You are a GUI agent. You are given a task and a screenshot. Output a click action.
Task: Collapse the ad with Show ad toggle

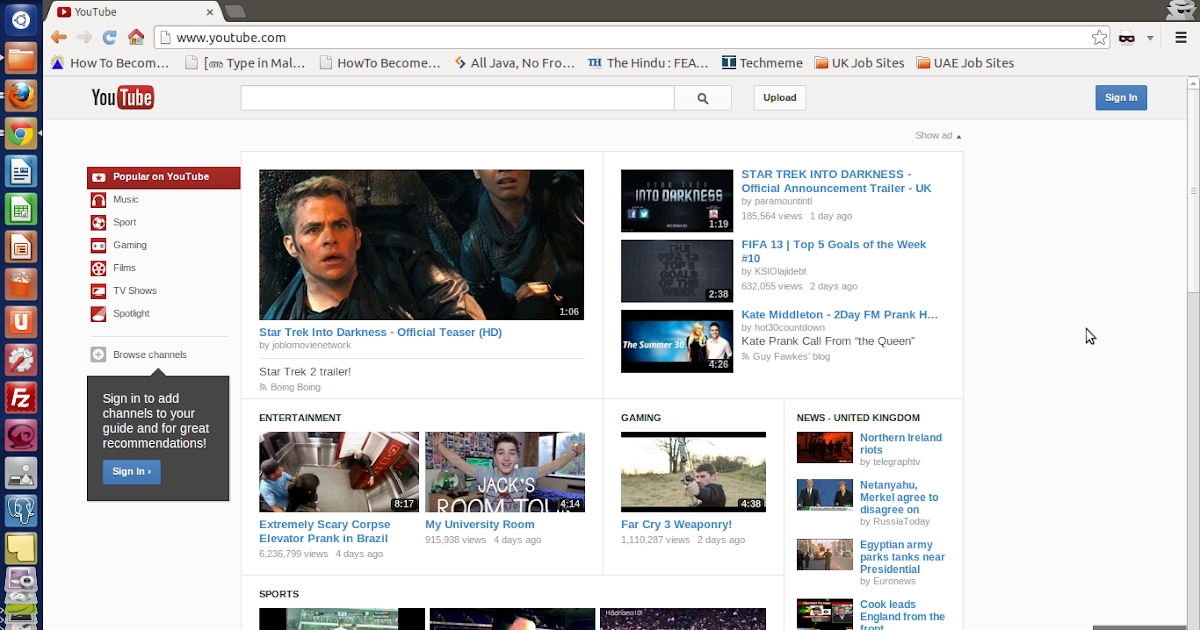click(x=938, y=136)
